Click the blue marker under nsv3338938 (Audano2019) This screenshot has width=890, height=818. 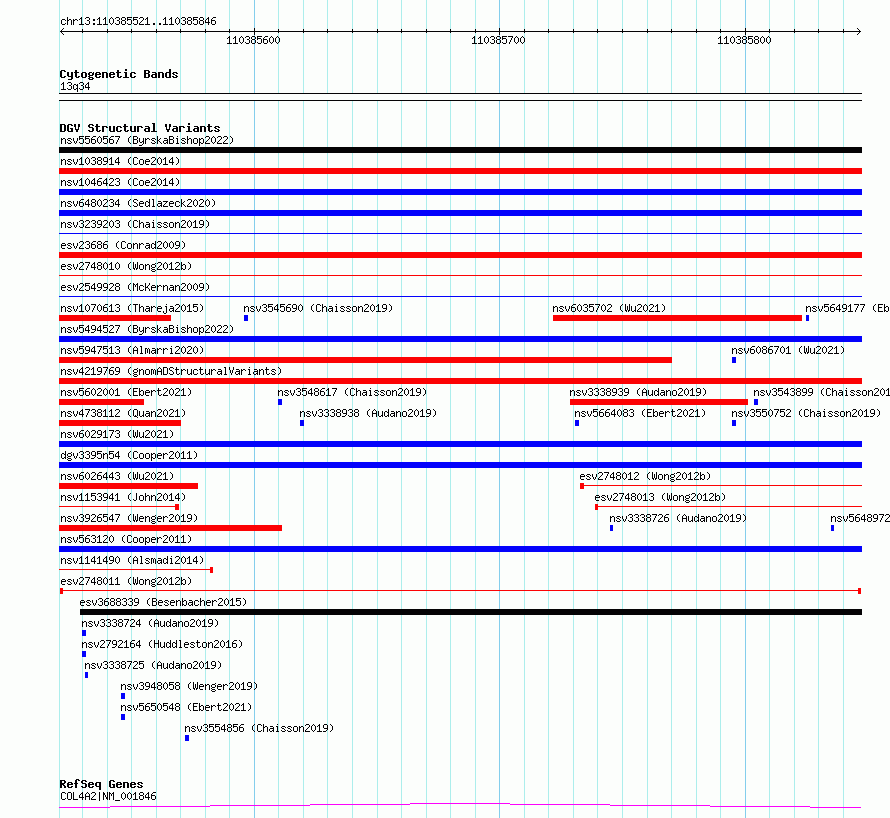coord(302,423)
